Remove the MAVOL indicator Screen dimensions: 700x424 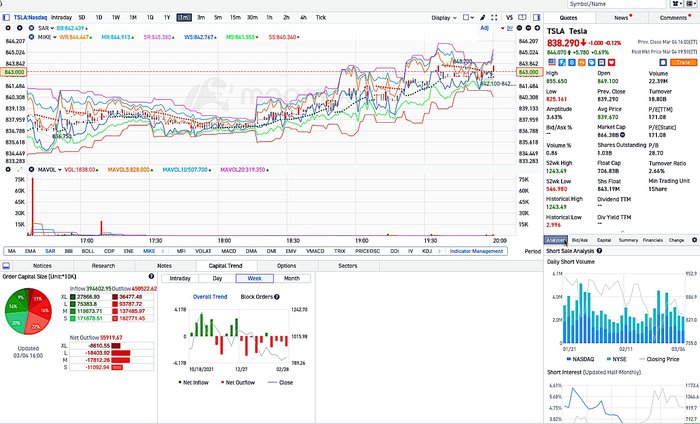click(31, 170)
